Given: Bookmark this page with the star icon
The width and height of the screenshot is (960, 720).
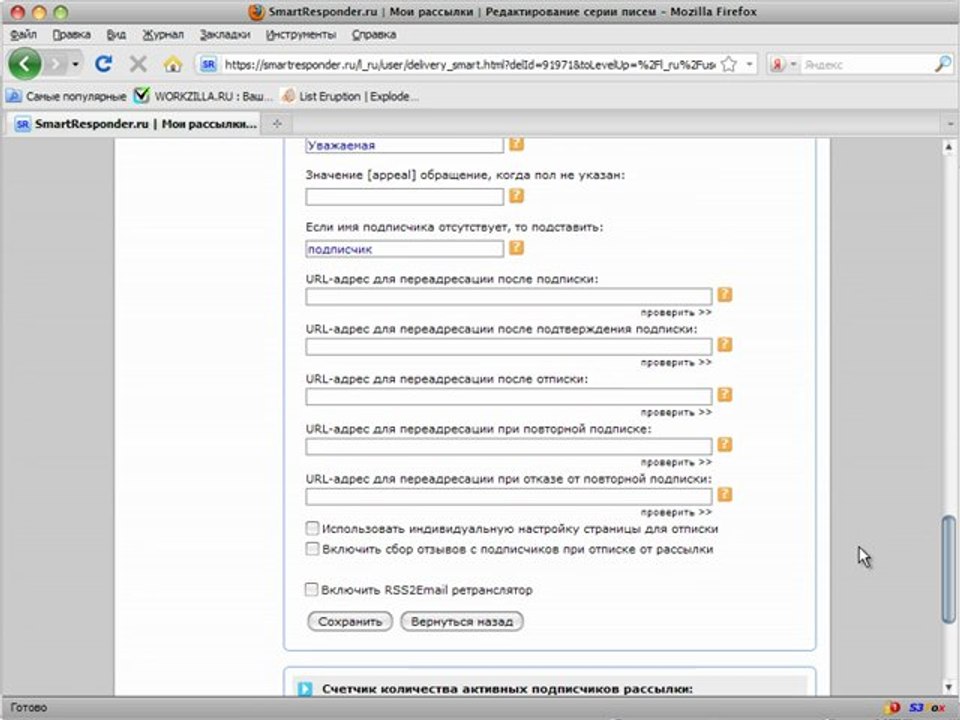Looking at the screenshot, I should click(x=729, y=64).
